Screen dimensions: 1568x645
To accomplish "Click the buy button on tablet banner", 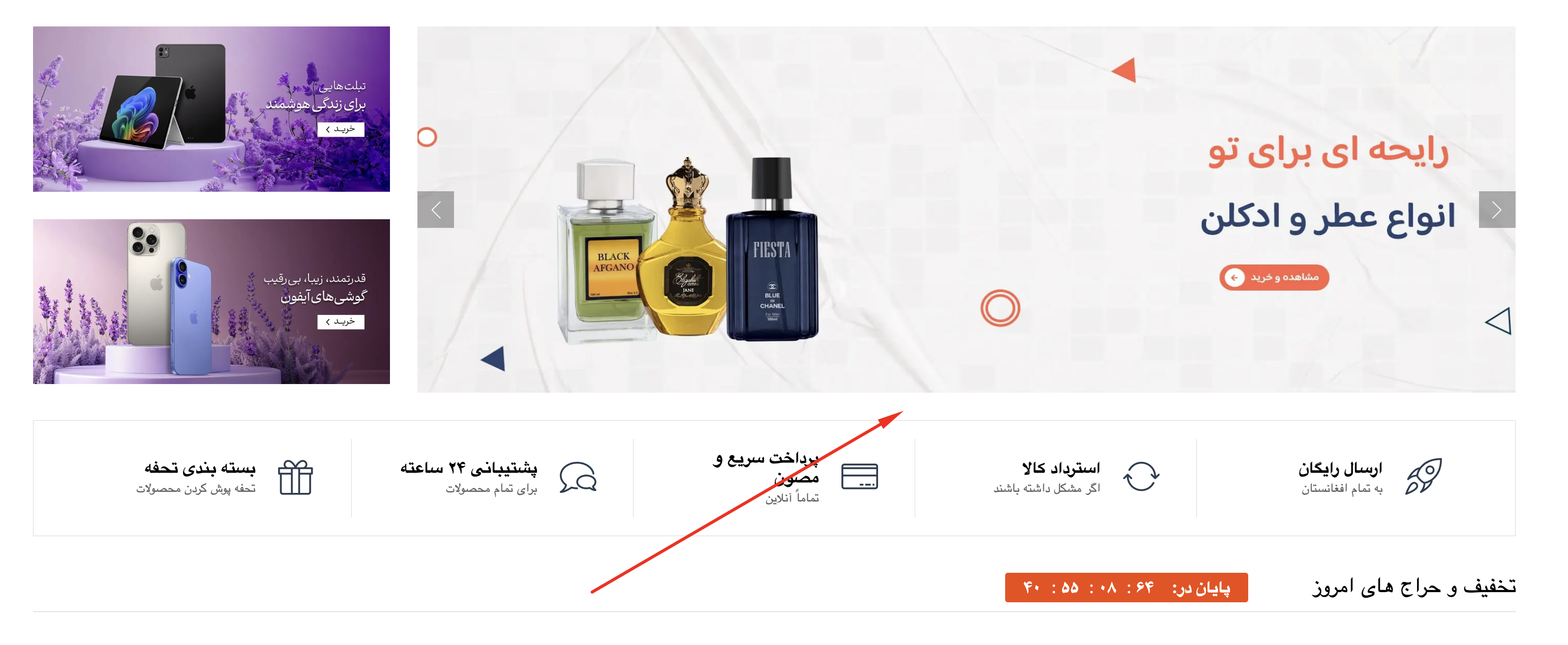I will 341,129.
